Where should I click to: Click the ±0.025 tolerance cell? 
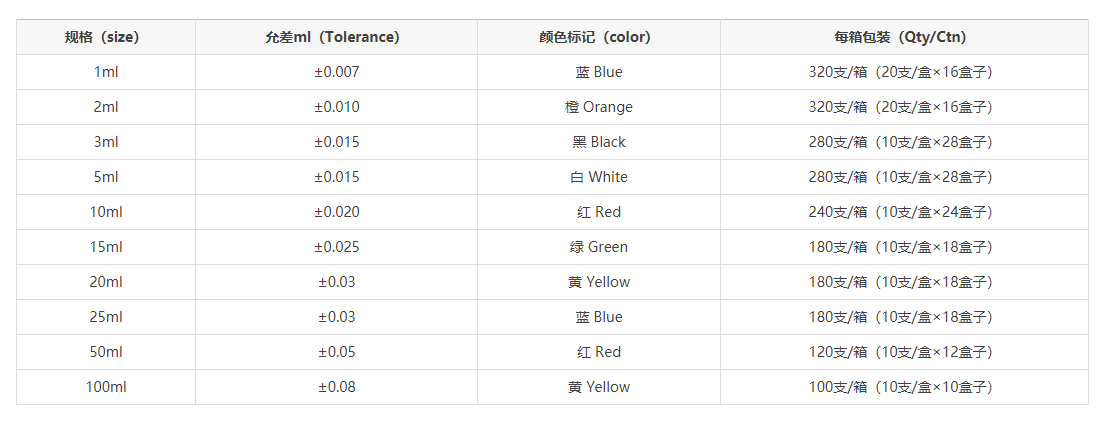[336, 247]
